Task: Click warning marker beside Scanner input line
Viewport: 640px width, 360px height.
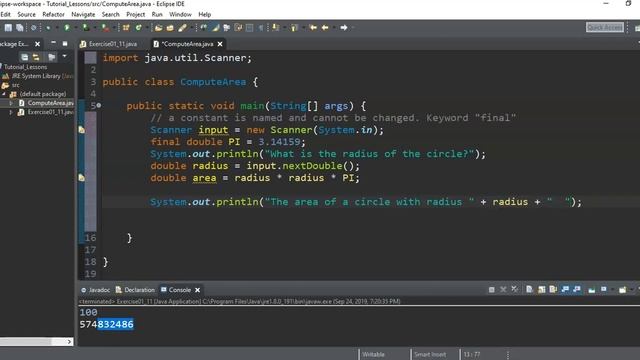Action: [x=82, y=130]
